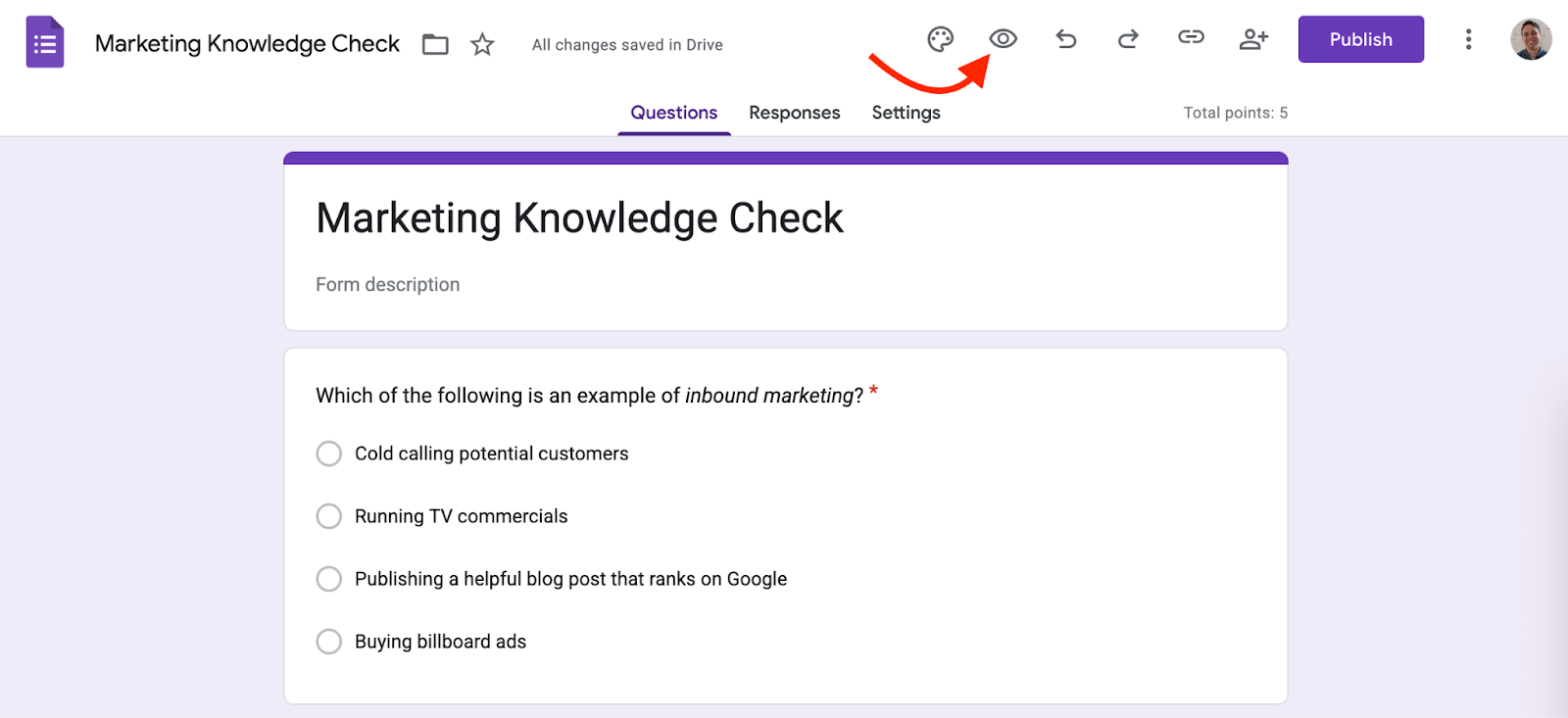Image resolution: width=1568 pixels, height=718 pixels.
Task: Select the "Buying billboard ads" option
Action: [x=329, y=642]
